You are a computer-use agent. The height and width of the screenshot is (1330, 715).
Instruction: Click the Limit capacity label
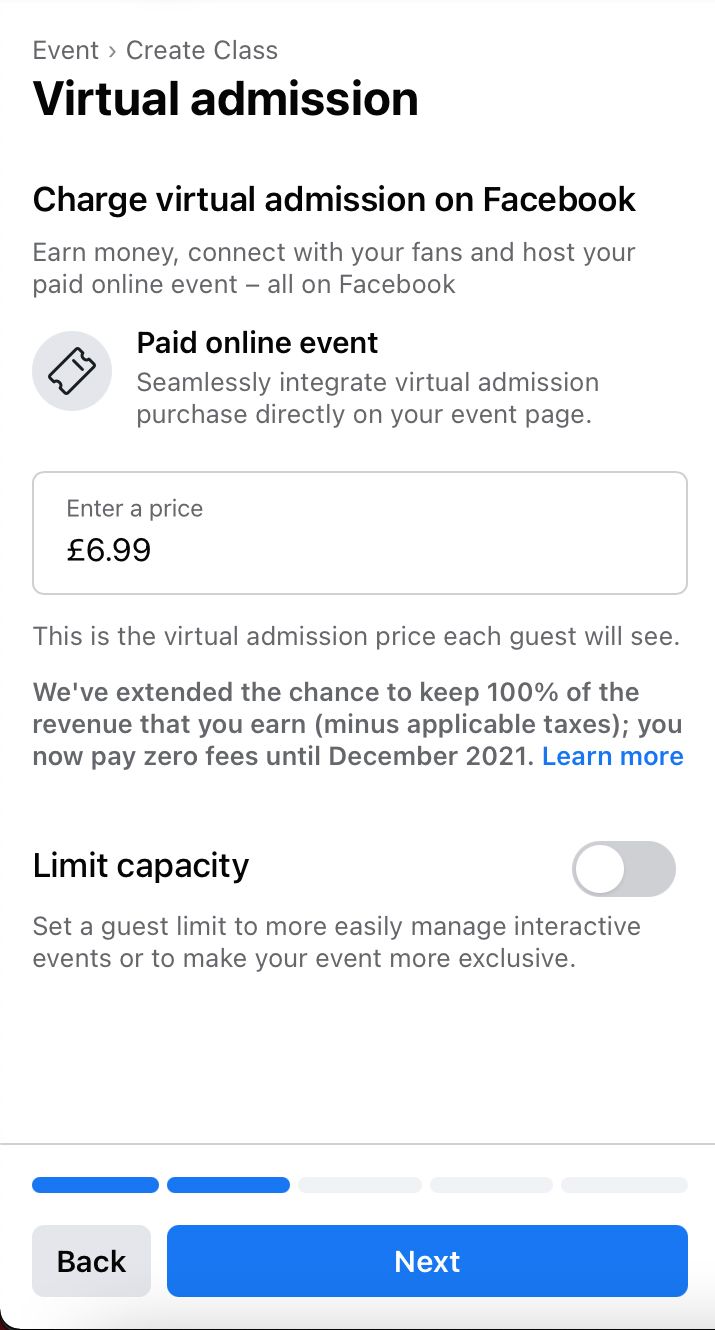141,865
